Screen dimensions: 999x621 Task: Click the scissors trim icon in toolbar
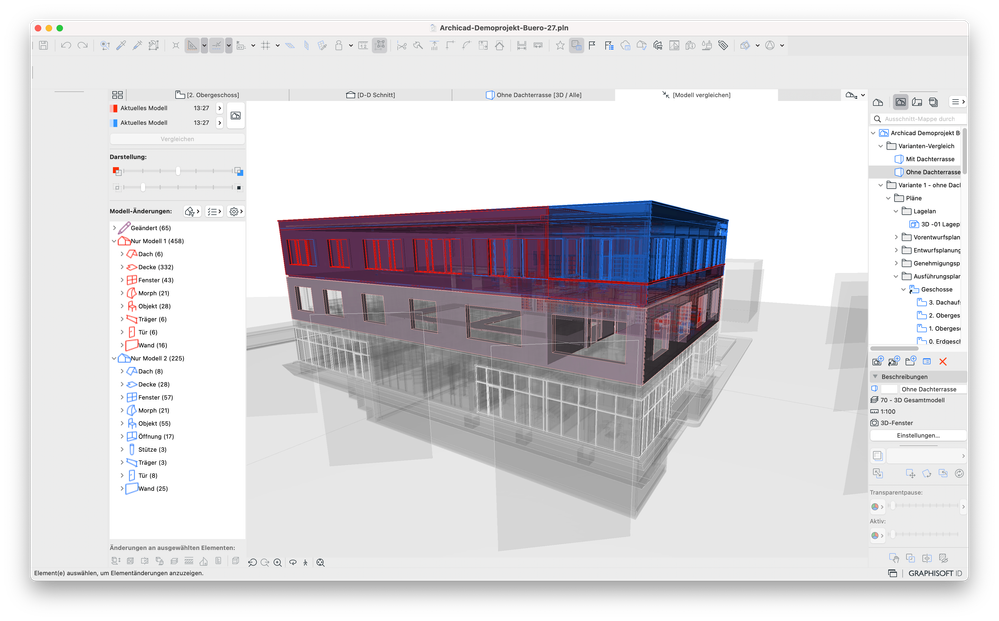[x=401, y=45]
